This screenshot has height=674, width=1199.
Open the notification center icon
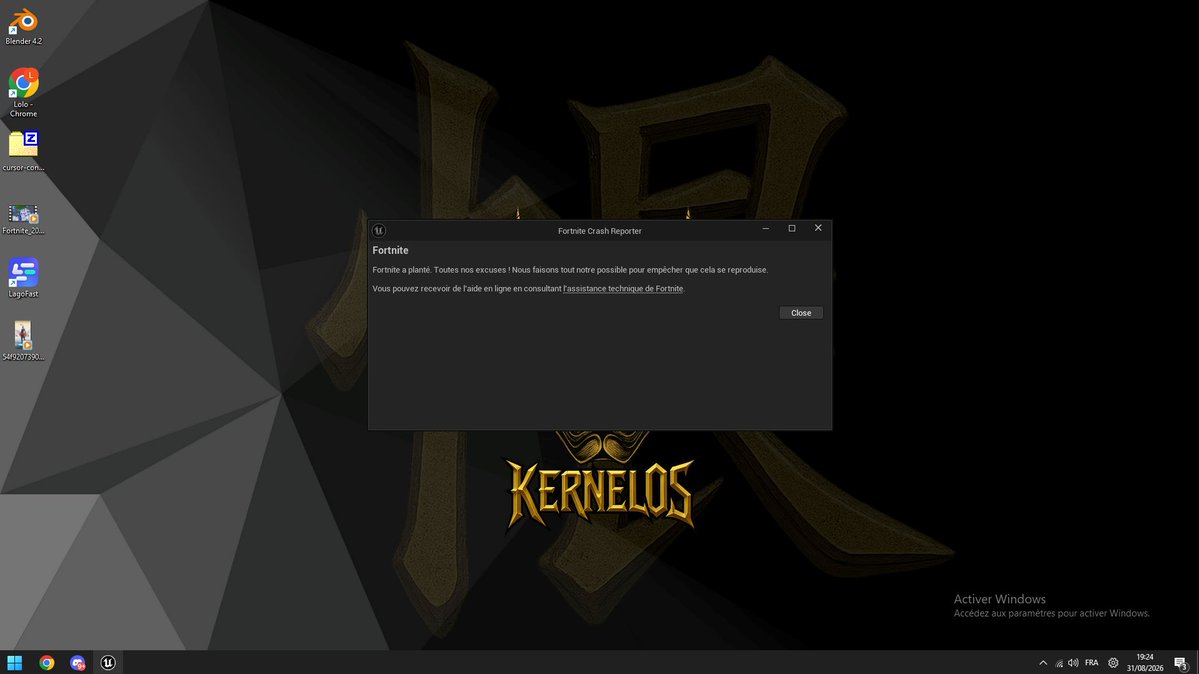pyautogui.click(x=1181, y=663)
